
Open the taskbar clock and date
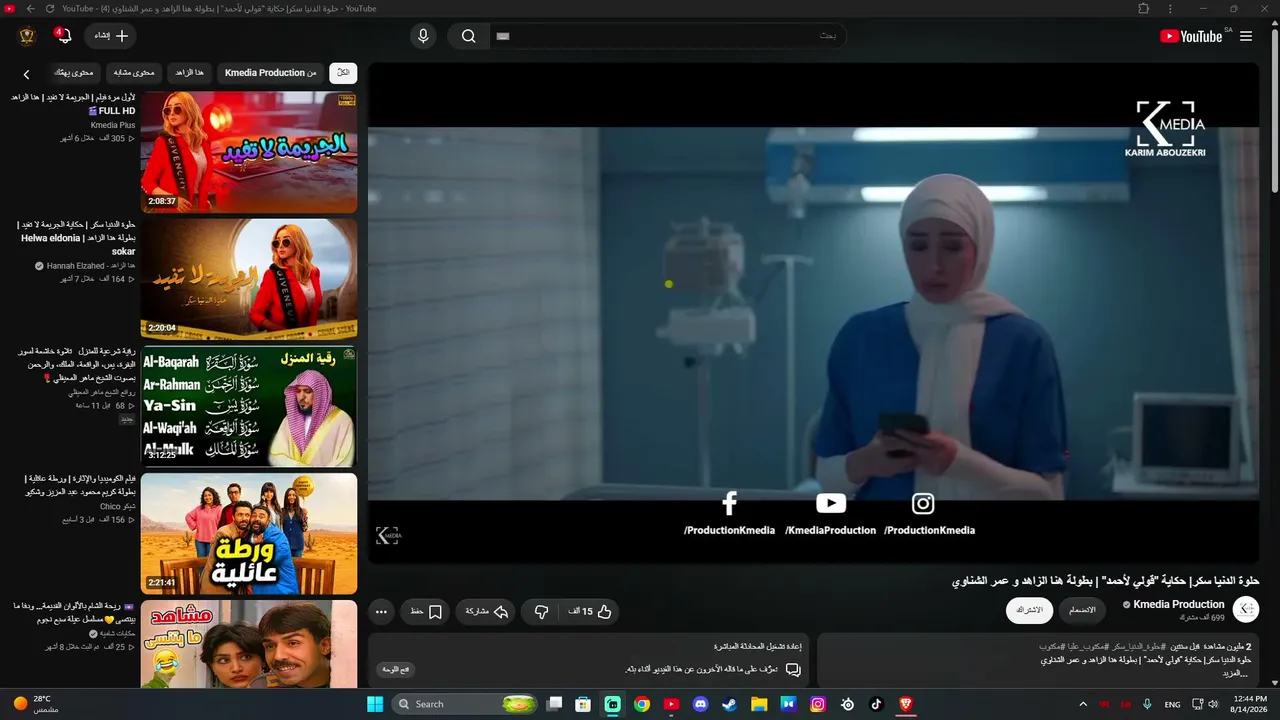click(1250, 704)
